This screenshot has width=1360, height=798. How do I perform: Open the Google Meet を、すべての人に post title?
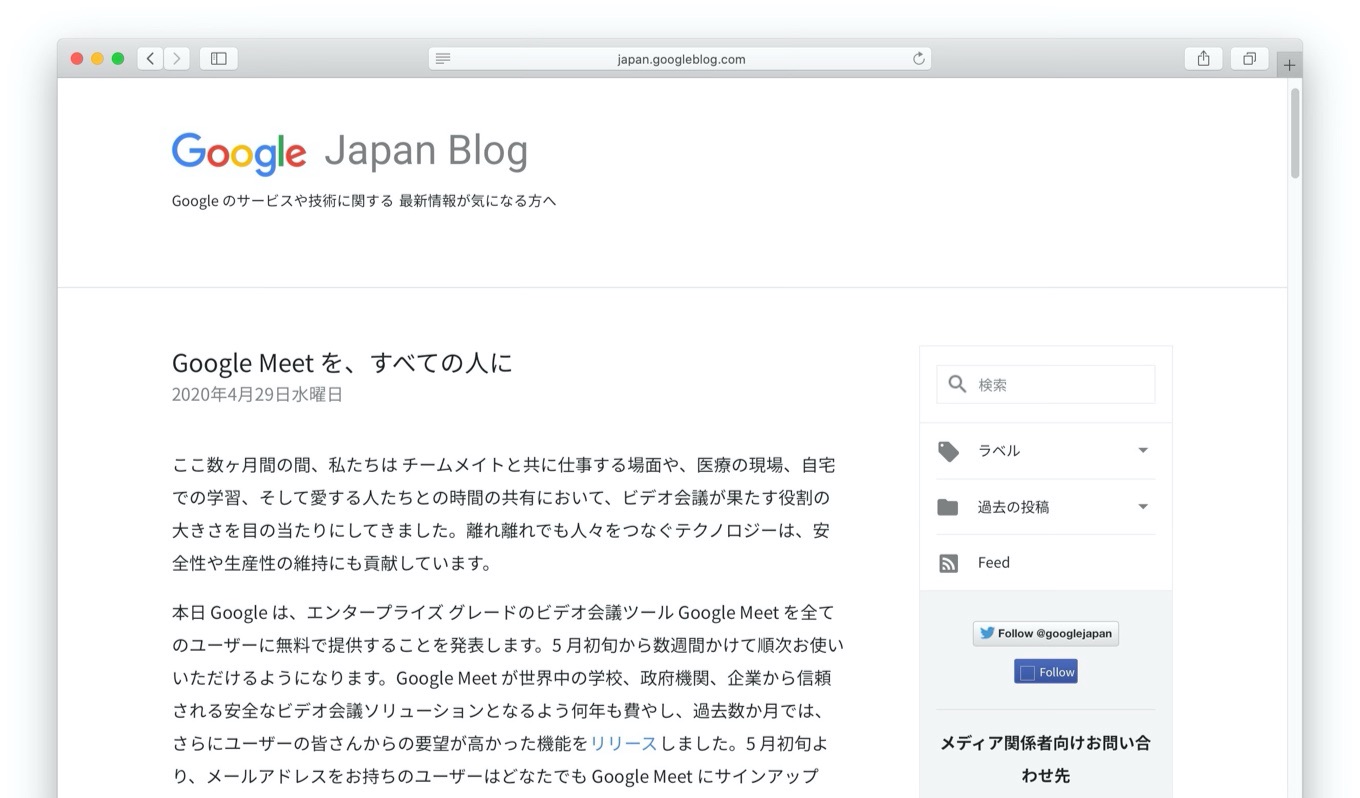coord(342,362)
